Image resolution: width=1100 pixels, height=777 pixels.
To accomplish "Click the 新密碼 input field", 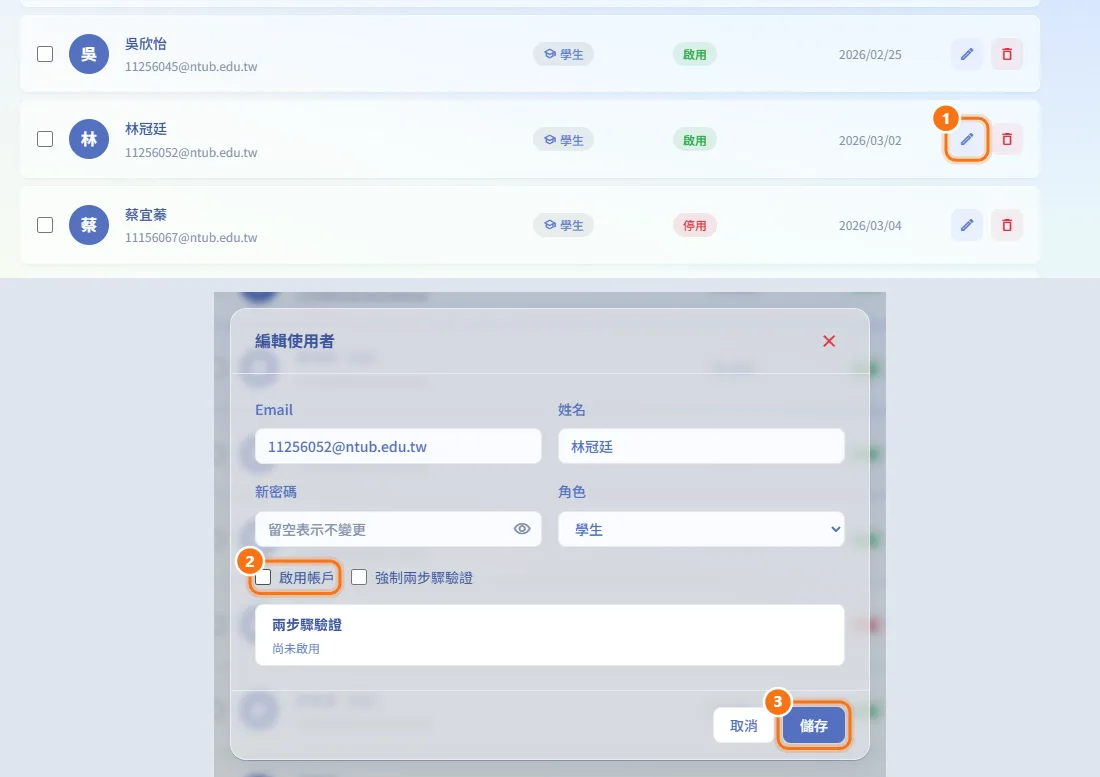I will pyautogui.click(x=398, y=529).
